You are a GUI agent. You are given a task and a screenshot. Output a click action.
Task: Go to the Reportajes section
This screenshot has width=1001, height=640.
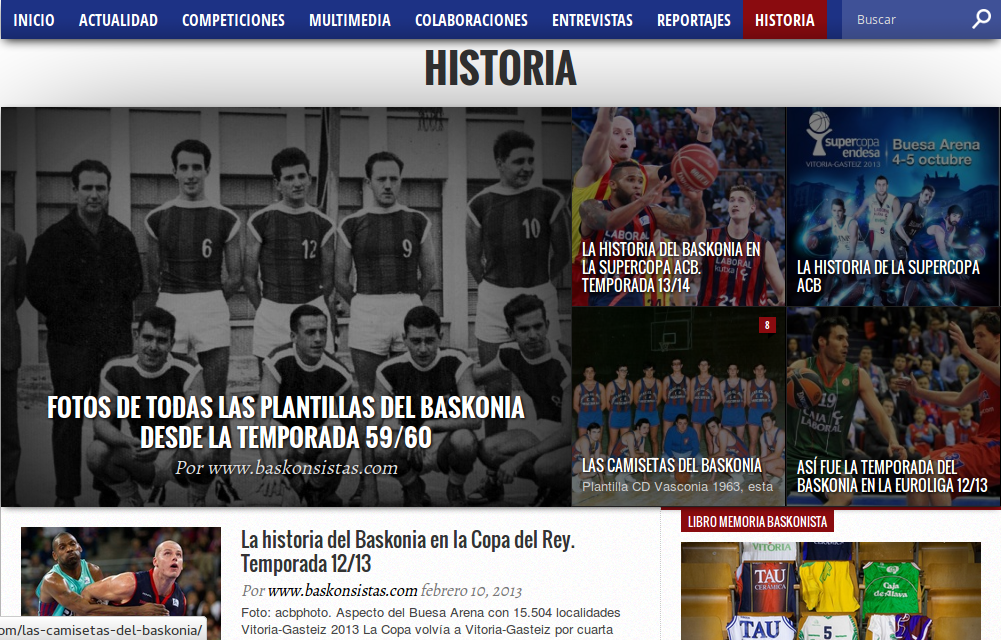693,20
